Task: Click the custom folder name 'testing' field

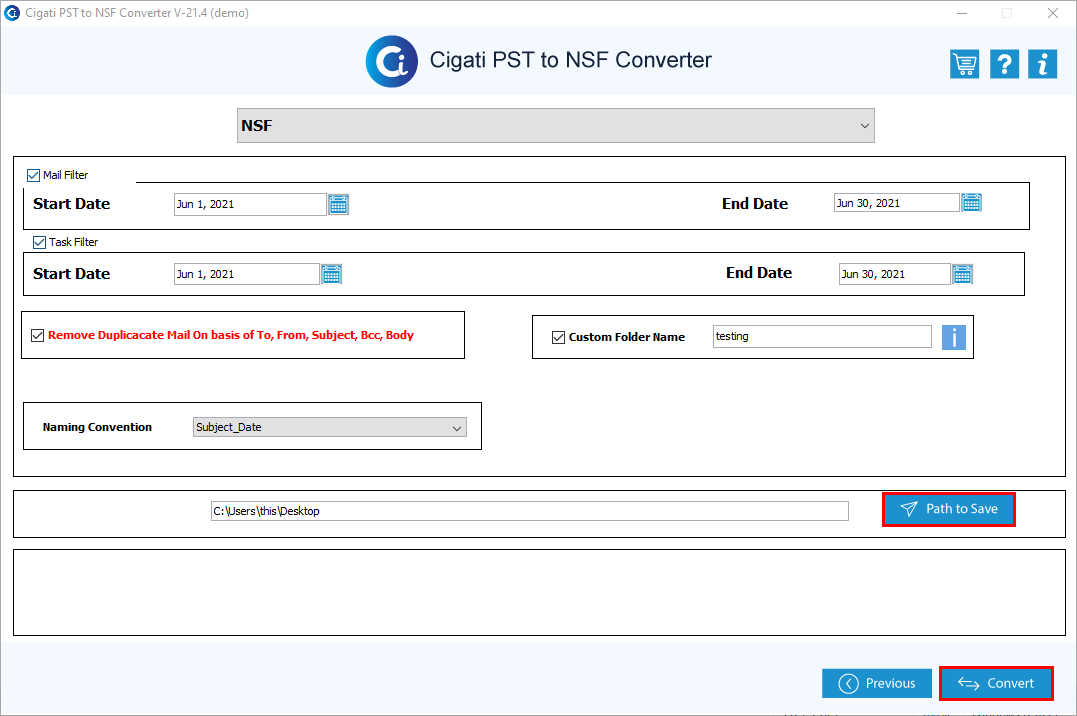Action: pos(822,337)
